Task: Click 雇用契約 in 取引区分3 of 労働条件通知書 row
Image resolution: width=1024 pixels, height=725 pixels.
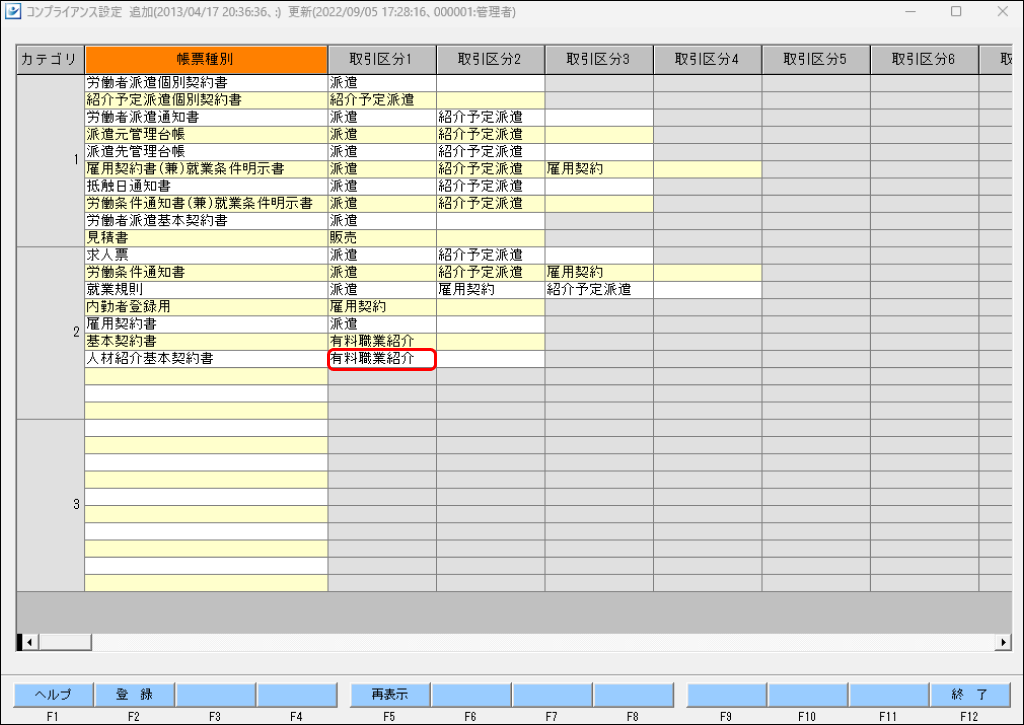Action: [x=599, y=272]
